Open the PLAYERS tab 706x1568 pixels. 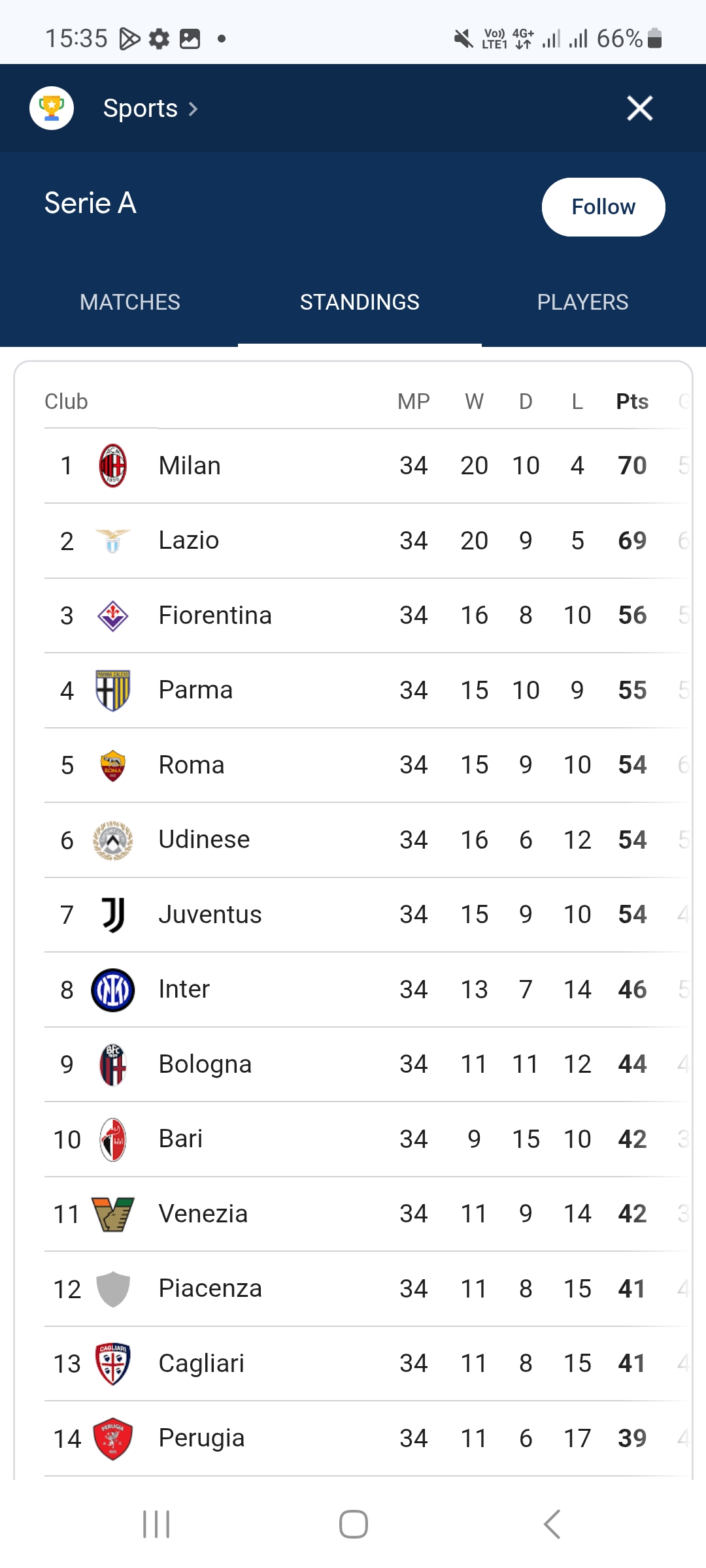coord(582,302)
